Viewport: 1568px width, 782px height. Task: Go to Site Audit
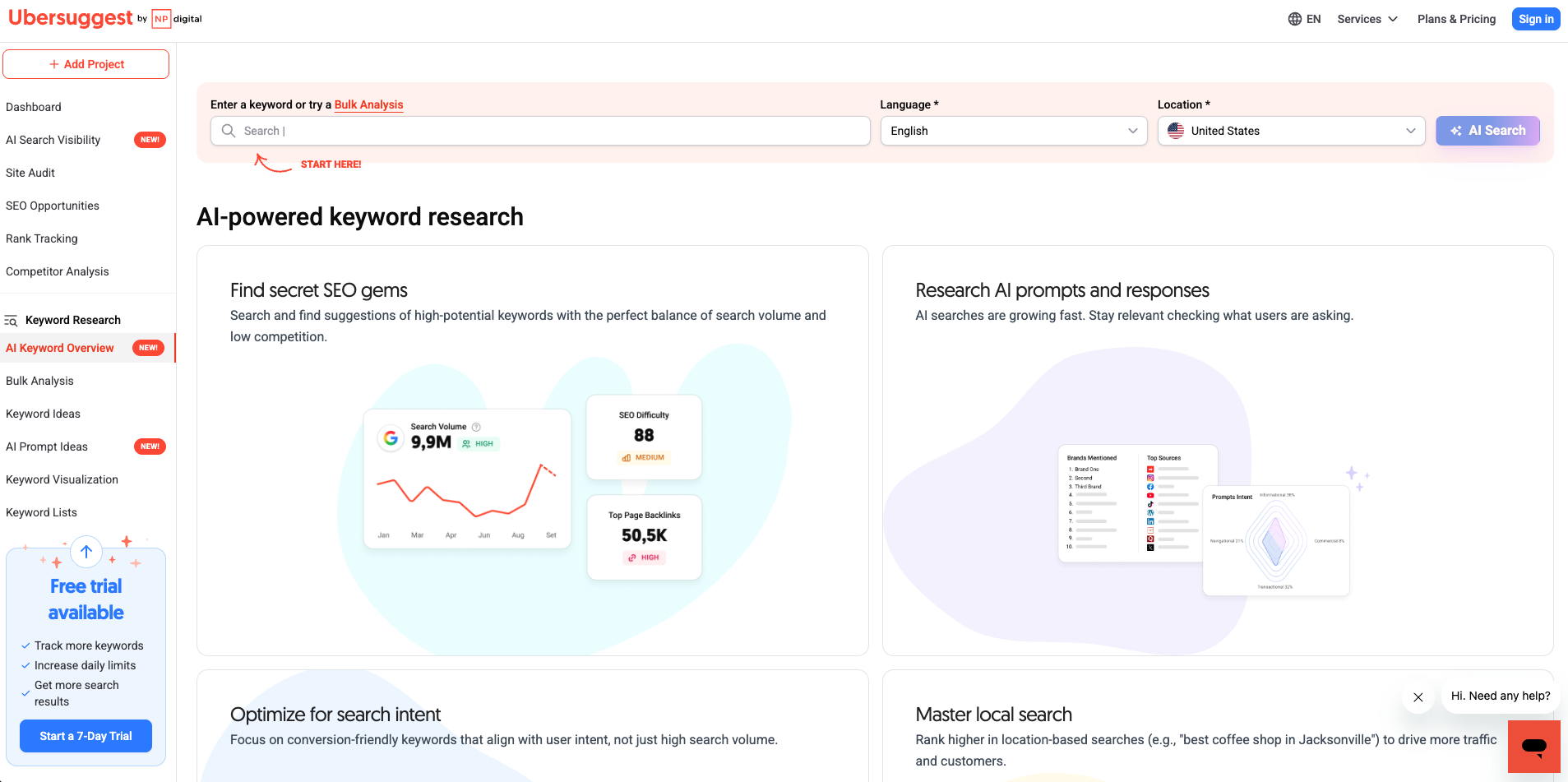(x=30, y=173)
